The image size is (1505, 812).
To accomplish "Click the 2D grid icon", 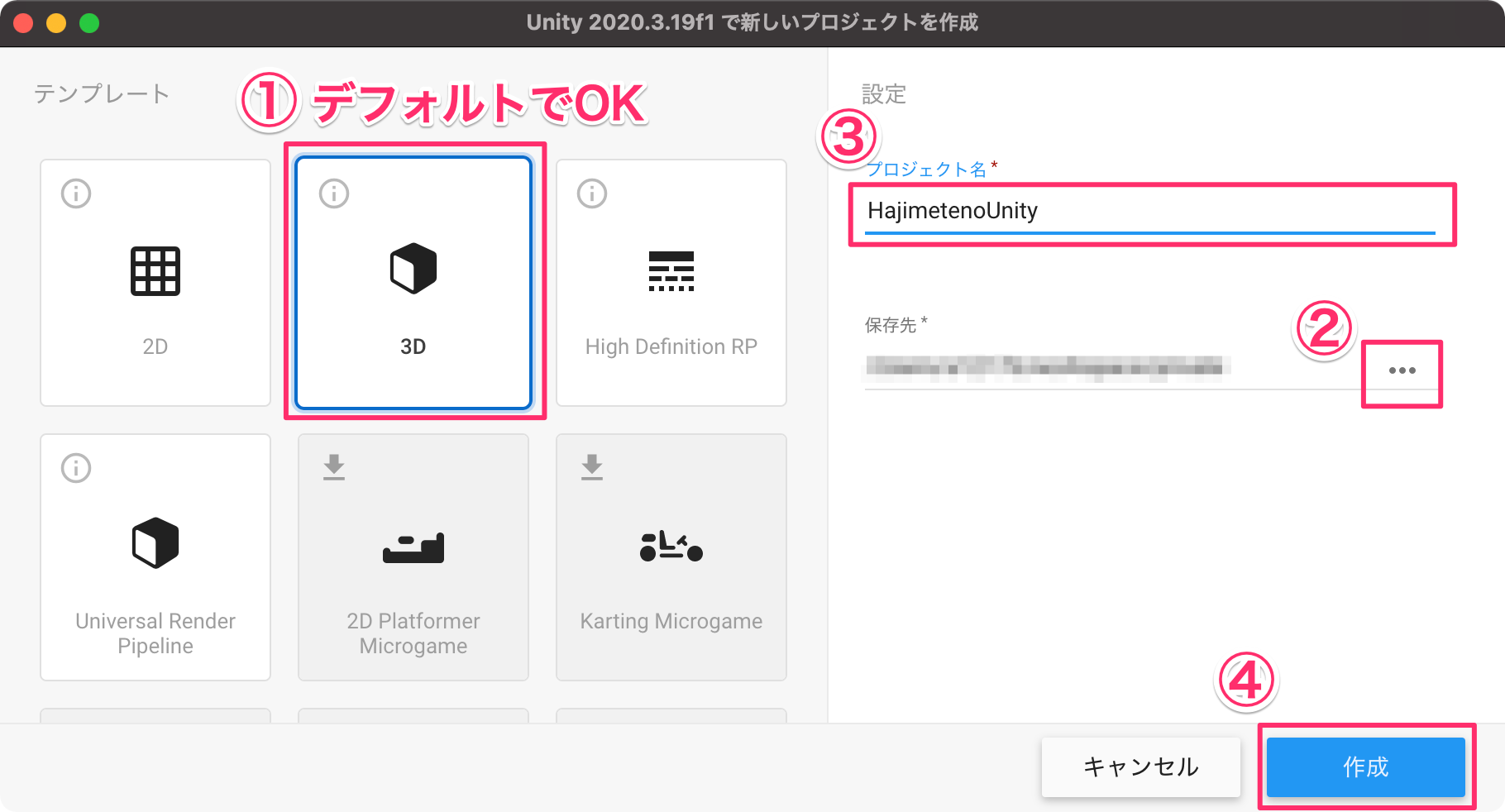I will [x=155, y=271].
